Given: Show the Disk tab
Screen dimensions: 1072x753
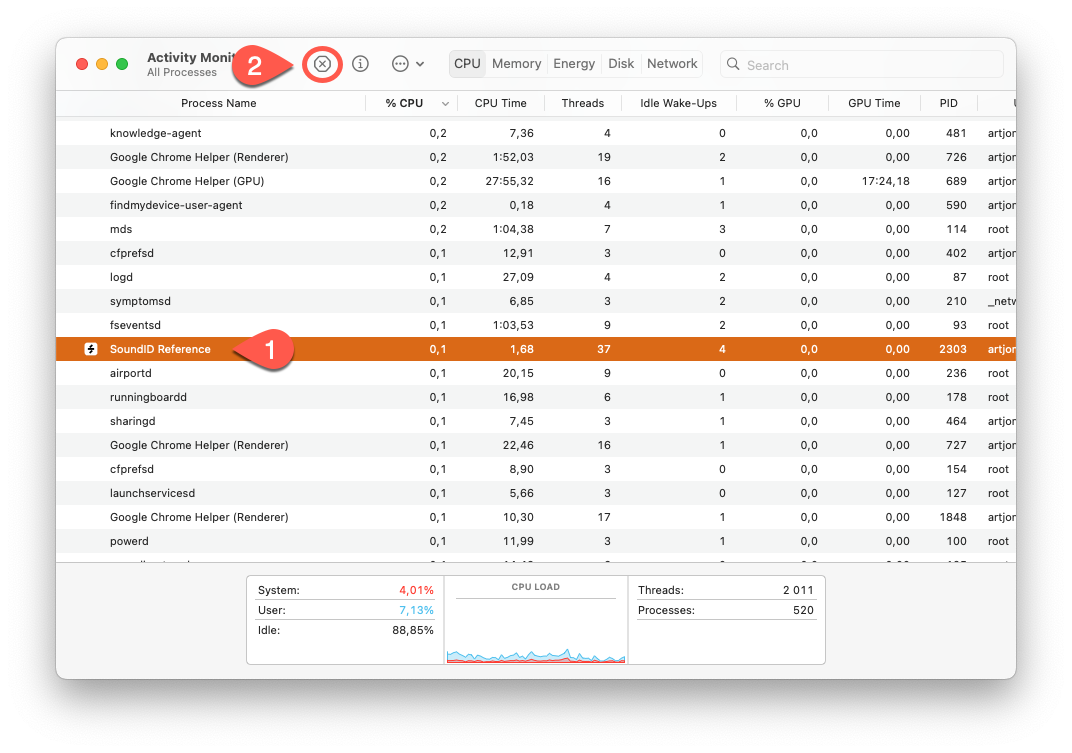Looking at the screenshot, I should click(x=621, y=64).
